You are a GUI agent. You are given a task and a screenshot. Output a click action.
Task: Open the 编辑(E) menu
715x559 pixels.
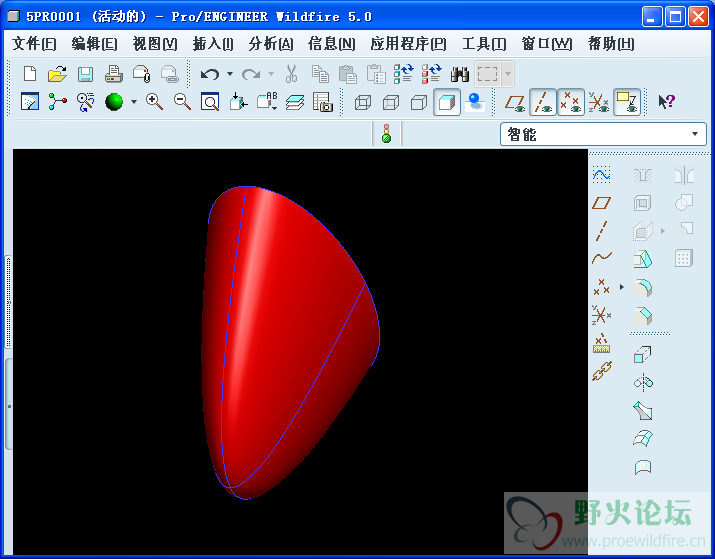point(94,44)
